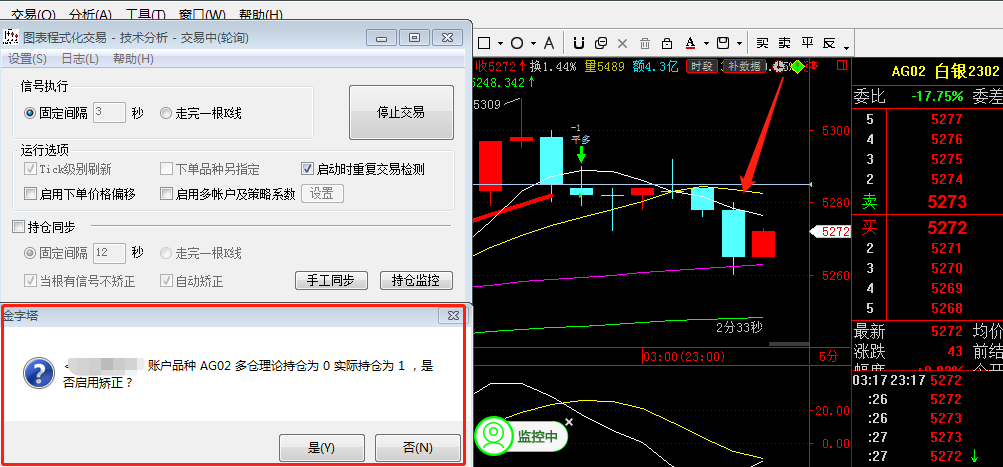Open 日志(L) menu in trading window
1003x467 pixels.
(x=80, y=59)
